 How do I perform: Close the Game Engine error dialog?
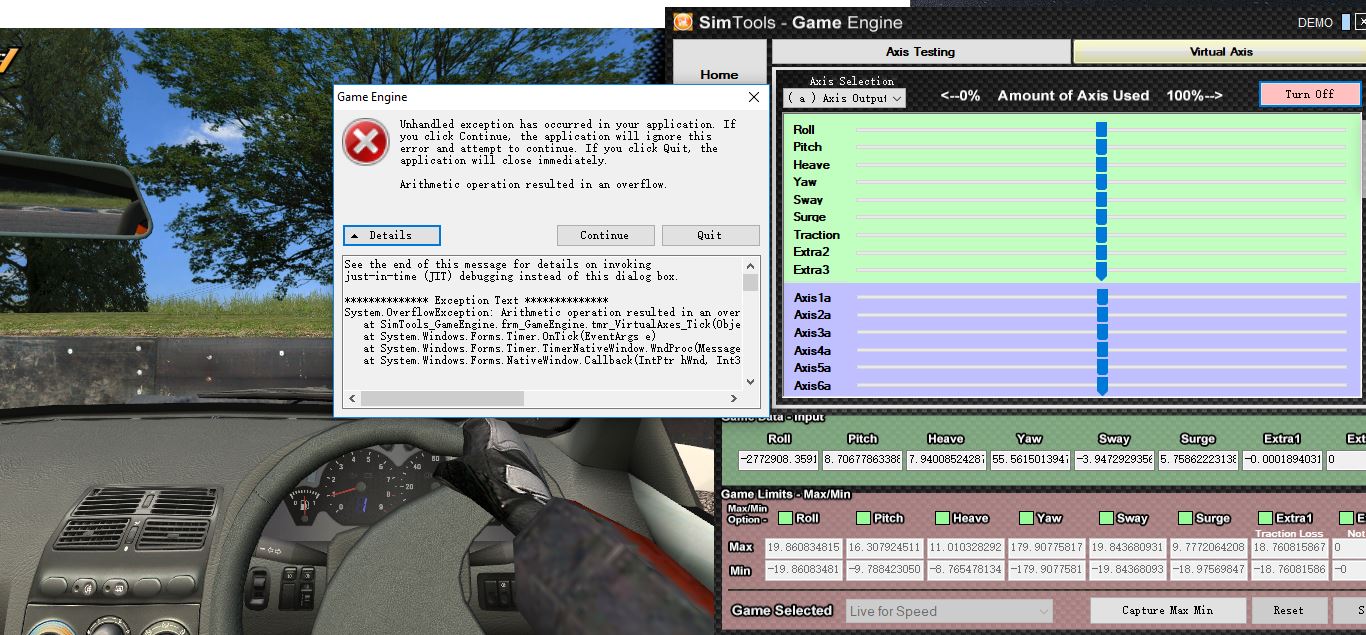point(754,97)
